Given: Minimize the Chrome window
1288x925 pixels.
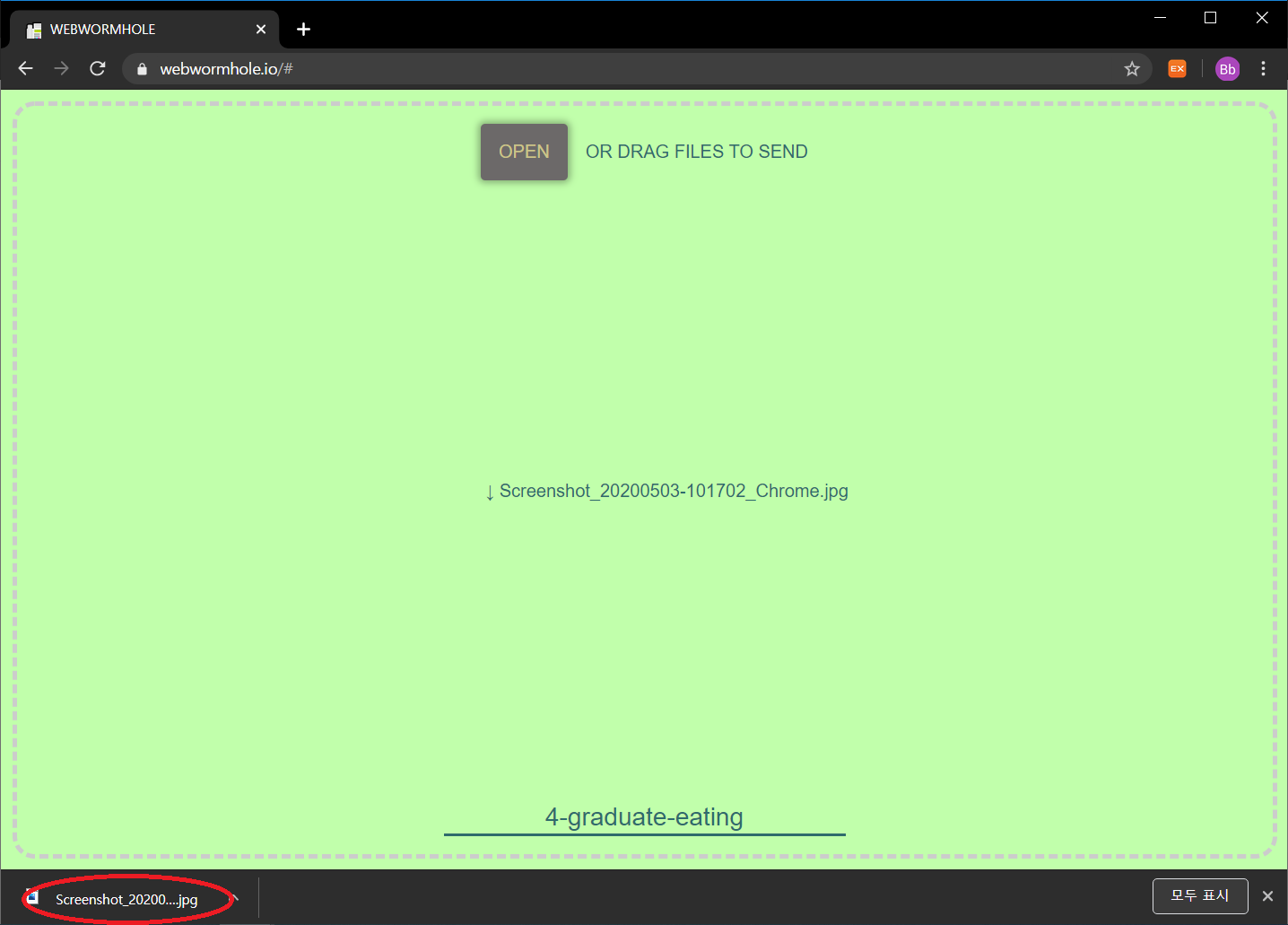Looking at the screenshot, I should point(1160,18).
